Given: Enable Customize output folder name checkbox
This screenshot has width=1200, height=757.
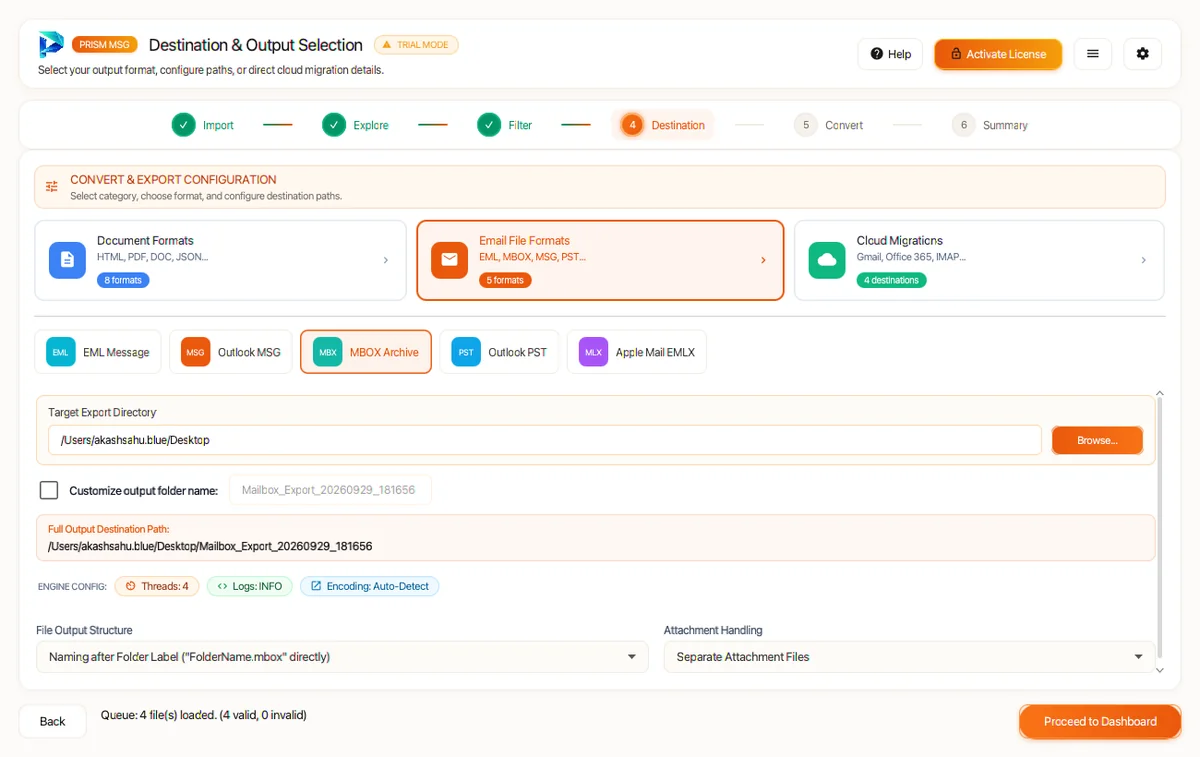Looking at the screenshot, I should tap(49, 490).
